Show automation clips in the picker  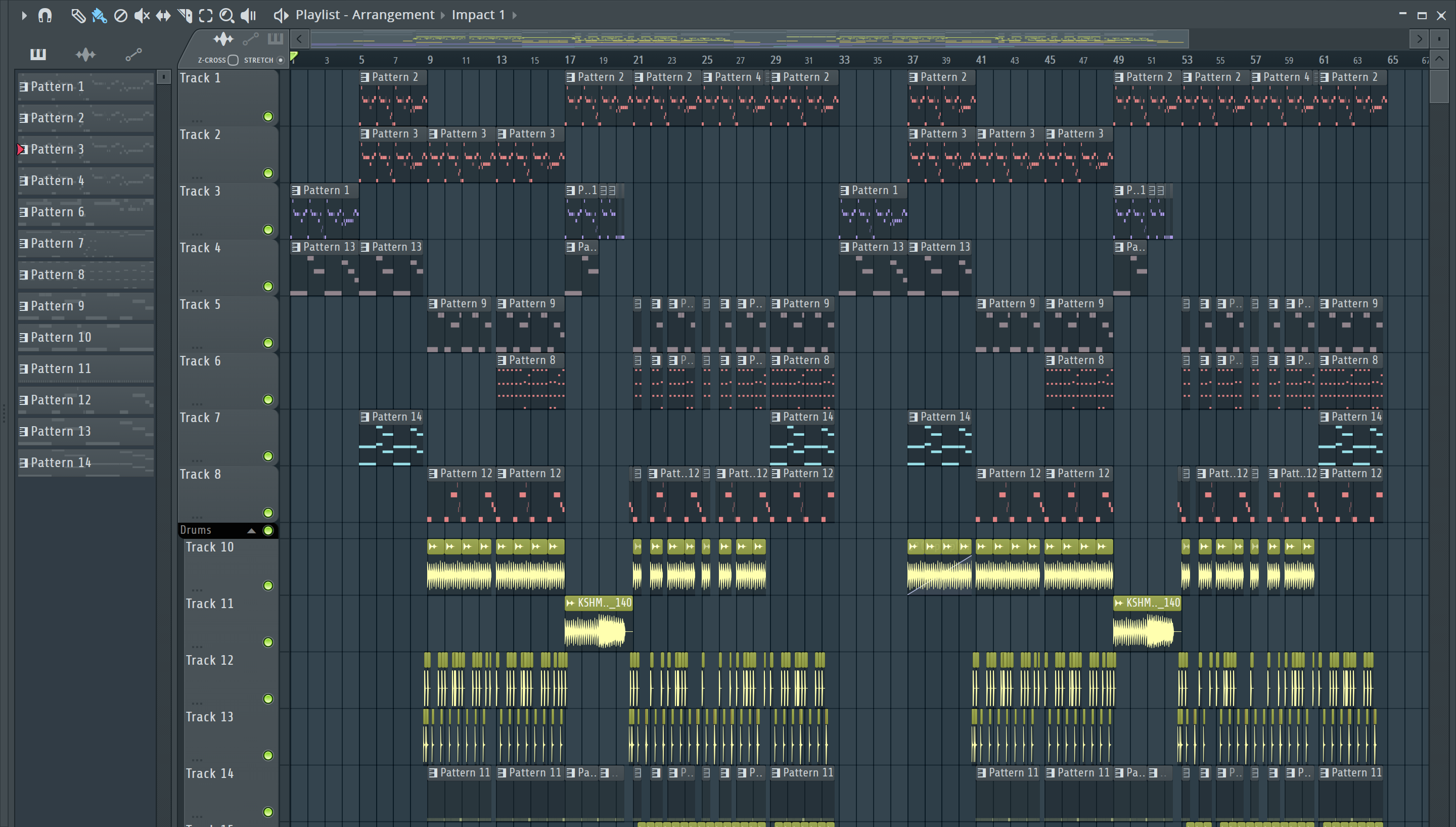[x=133, y=55]
